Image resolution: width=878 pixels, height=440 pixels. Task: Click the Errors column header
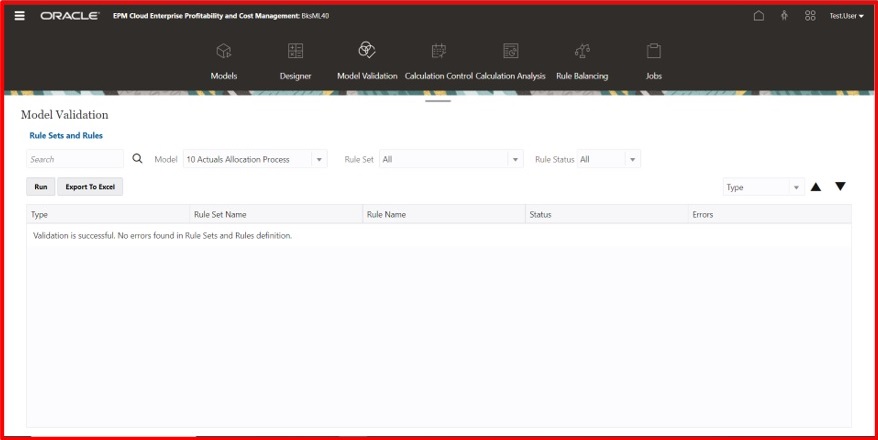point(769,214)
